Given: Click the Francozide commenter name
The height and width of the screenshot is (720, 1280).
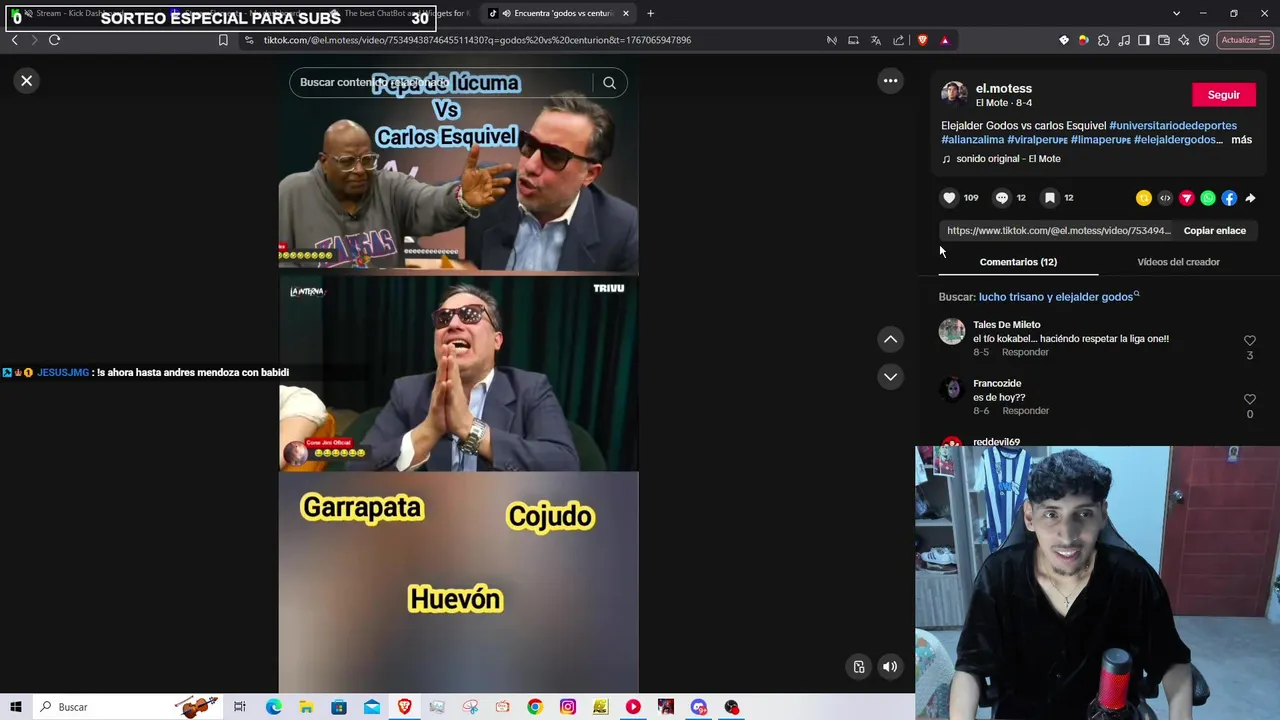Looking at the screenshot, I should 997,384.
